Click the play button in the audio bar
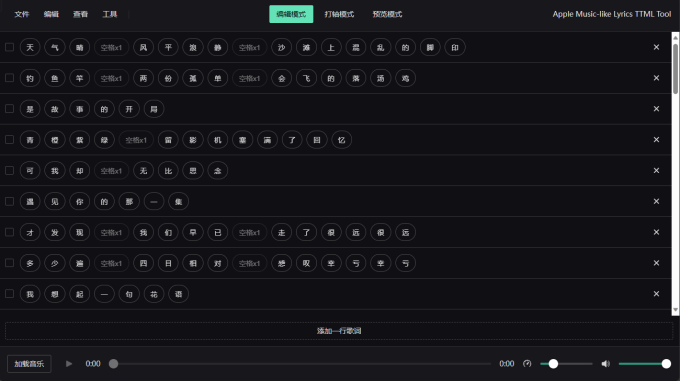 click(x=69, y=364)
